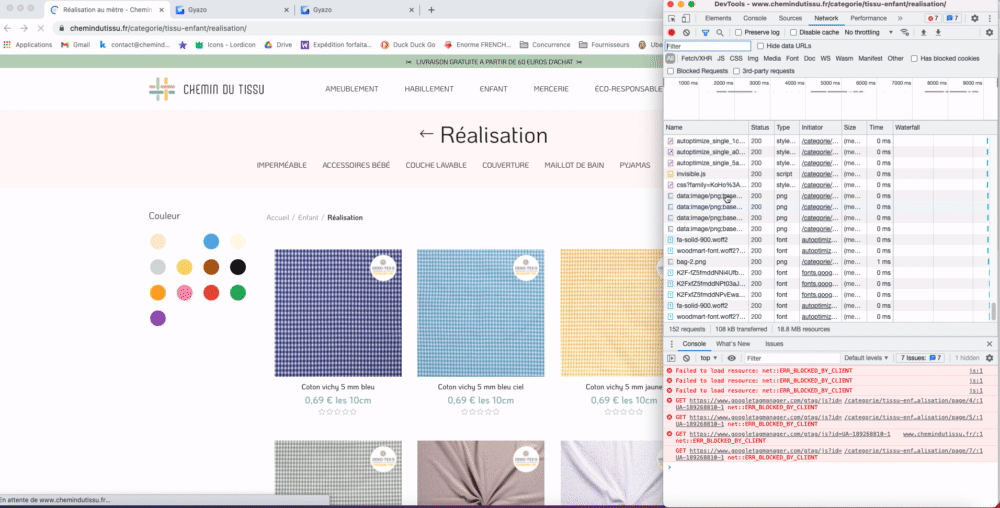Show more DevTools tabs chevron
Viewport: 1000px width, 508px height.
click(900, 18)
